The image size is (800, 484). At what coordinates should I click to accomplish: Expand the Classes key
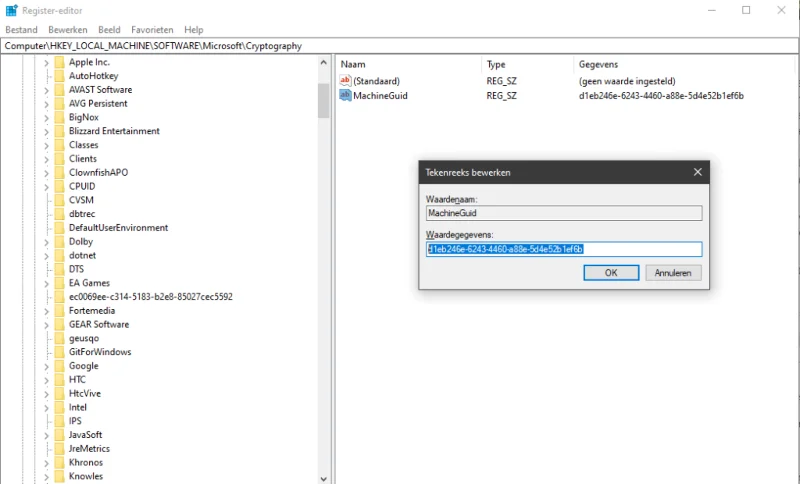pos(46,145)
